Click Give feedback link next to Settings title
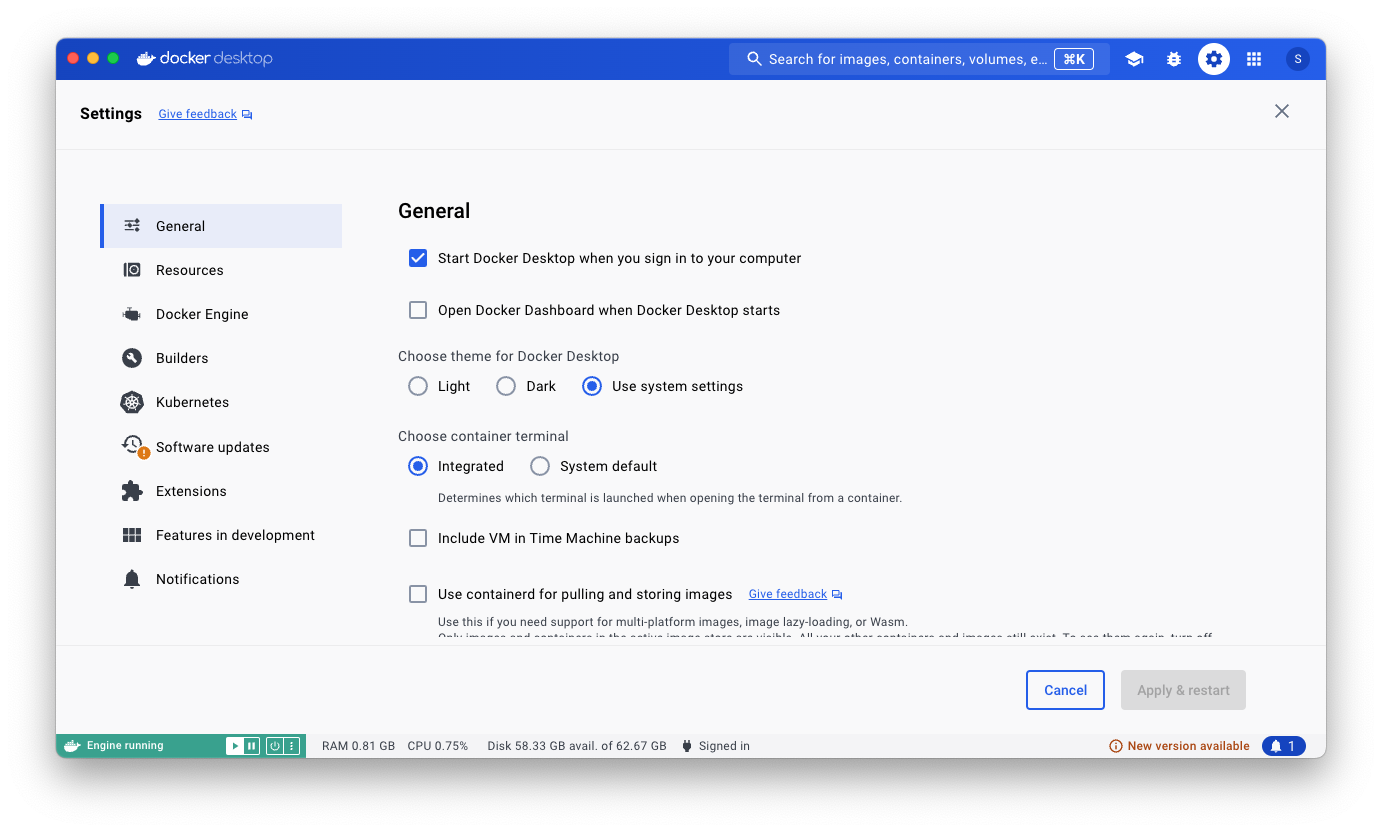 click(x=198, y=114)
